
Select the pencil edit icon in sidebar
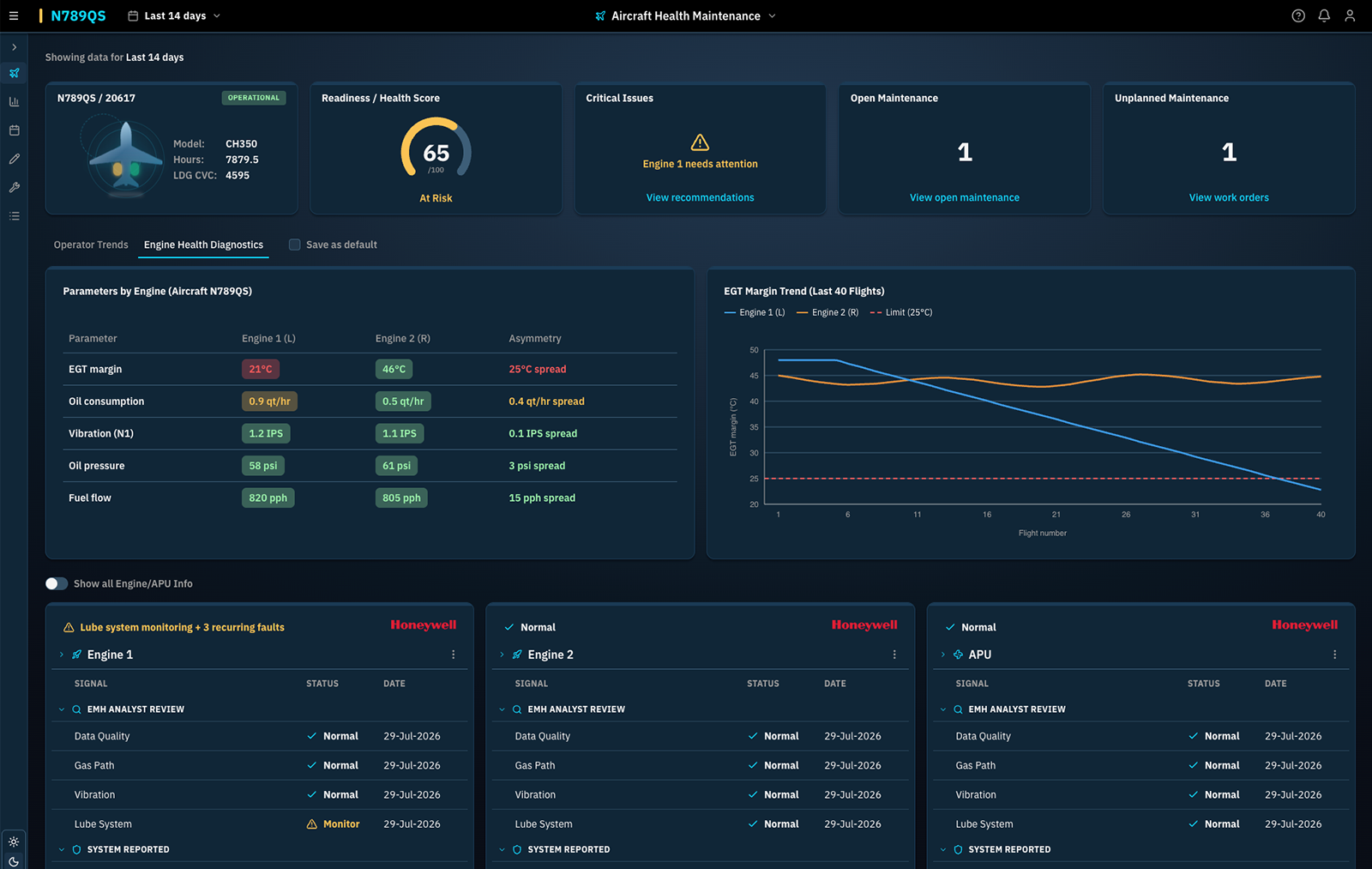point(15,159)
